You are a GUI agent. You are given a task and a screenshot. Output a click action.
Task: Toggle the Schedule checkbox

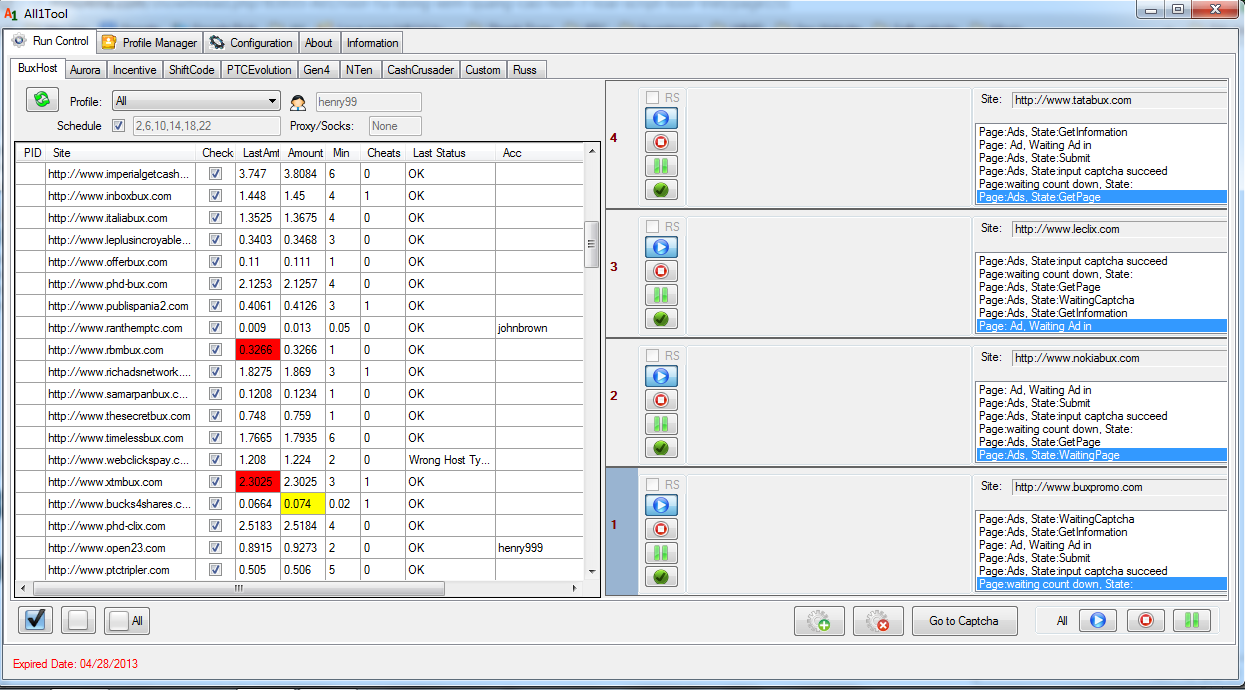[x=119, y=126]
